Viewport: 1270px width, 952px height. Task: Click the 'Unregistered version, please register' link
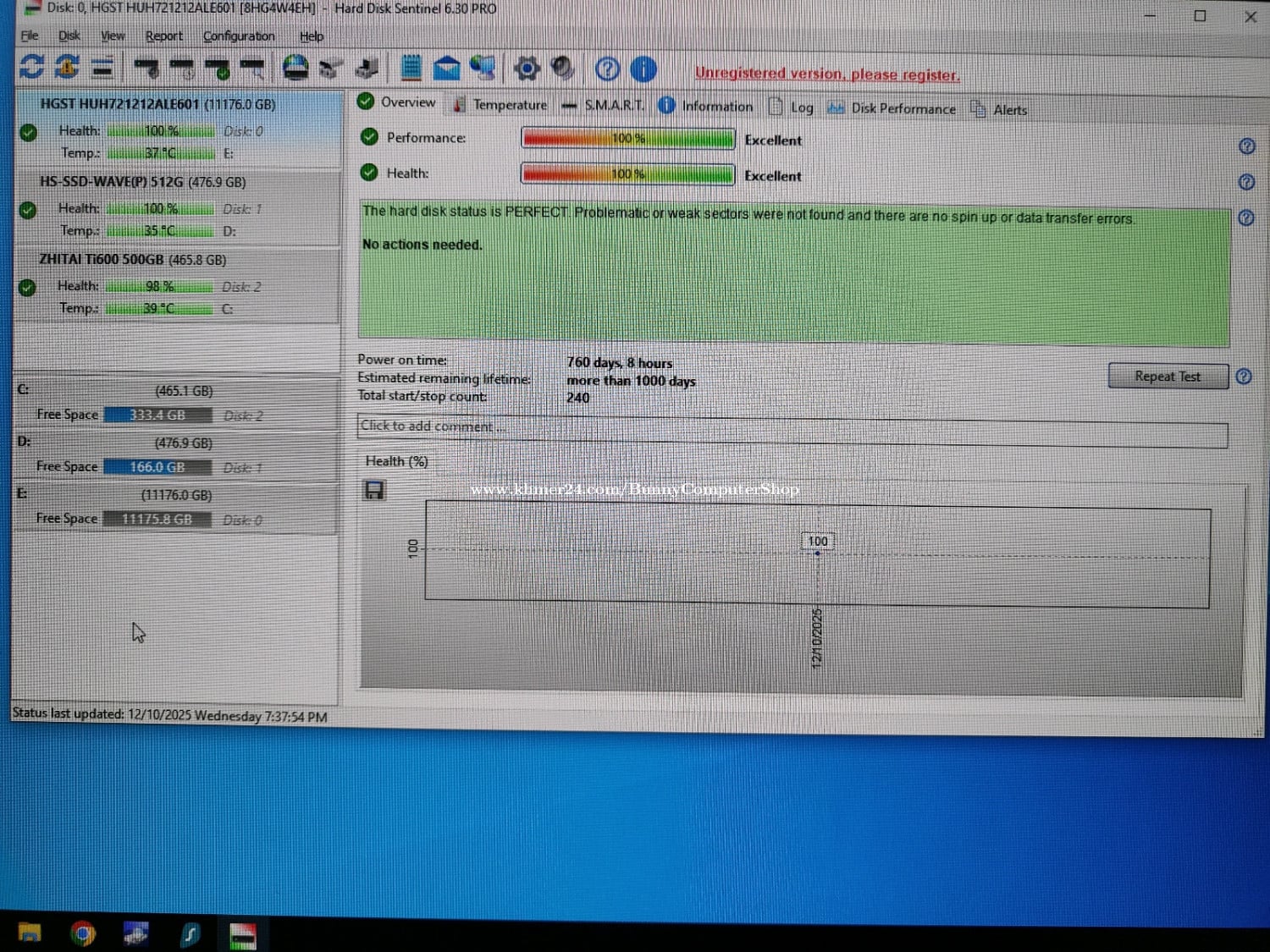pyautogui.click(x=826, y=74)
